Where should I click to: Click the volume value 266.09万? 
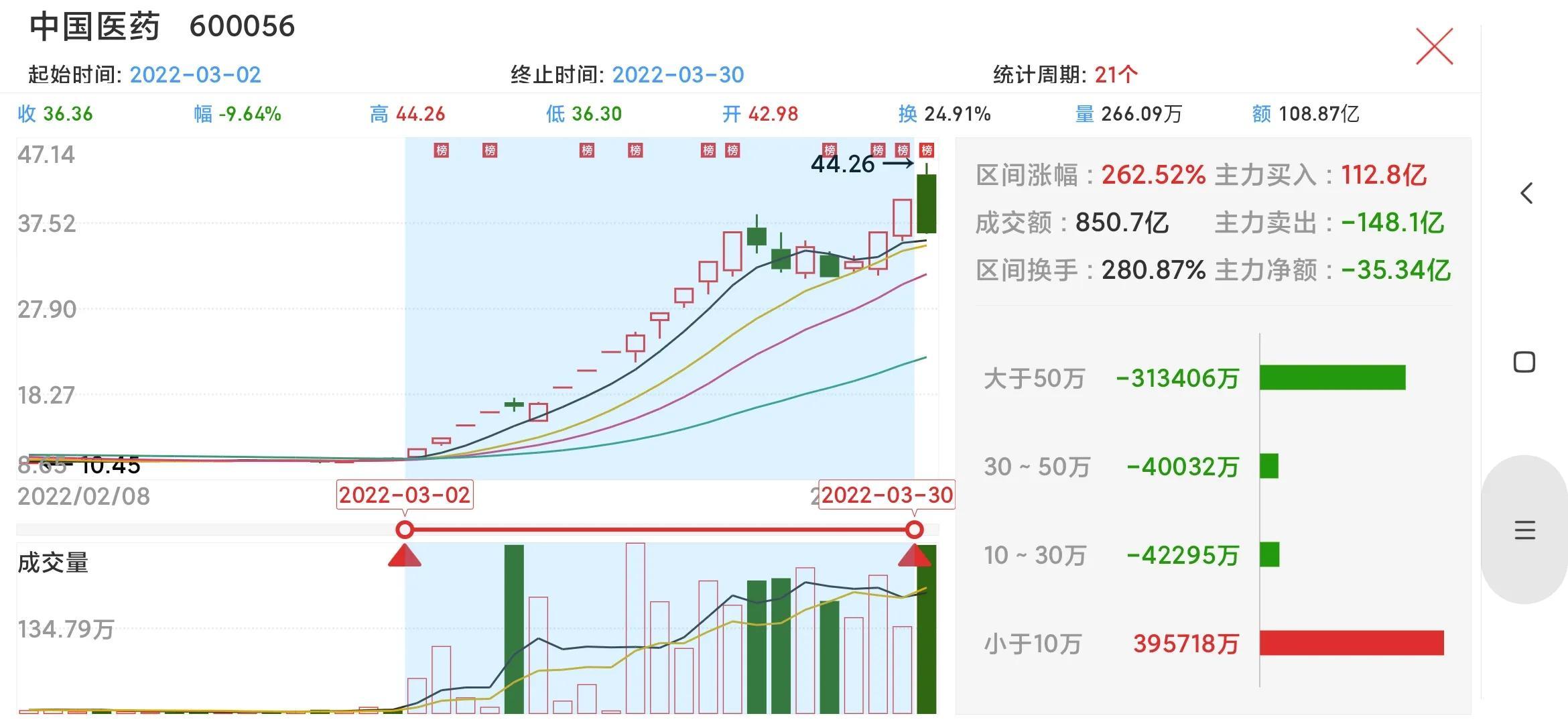(x=1142, y=114)
